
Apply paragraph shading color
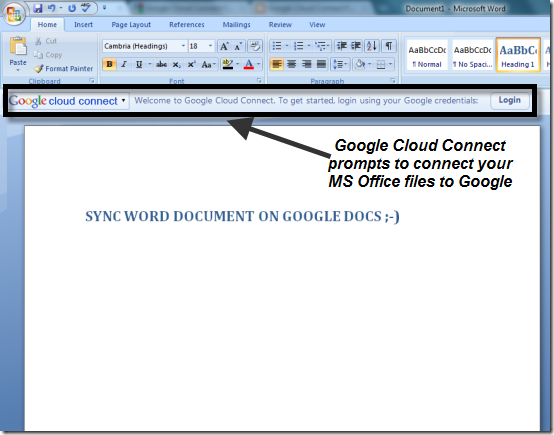pyautogui.click(x=360, y=64)
